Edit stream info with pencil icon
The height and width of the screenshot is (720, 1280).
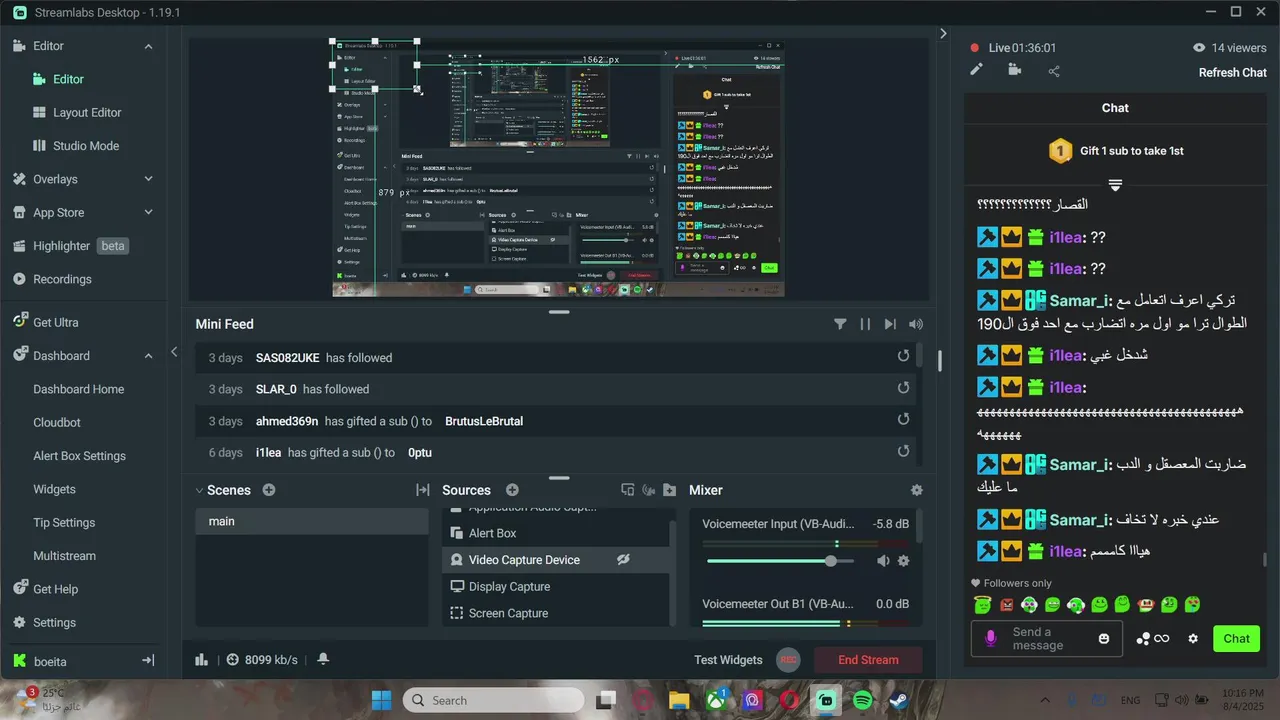(977, 70)
